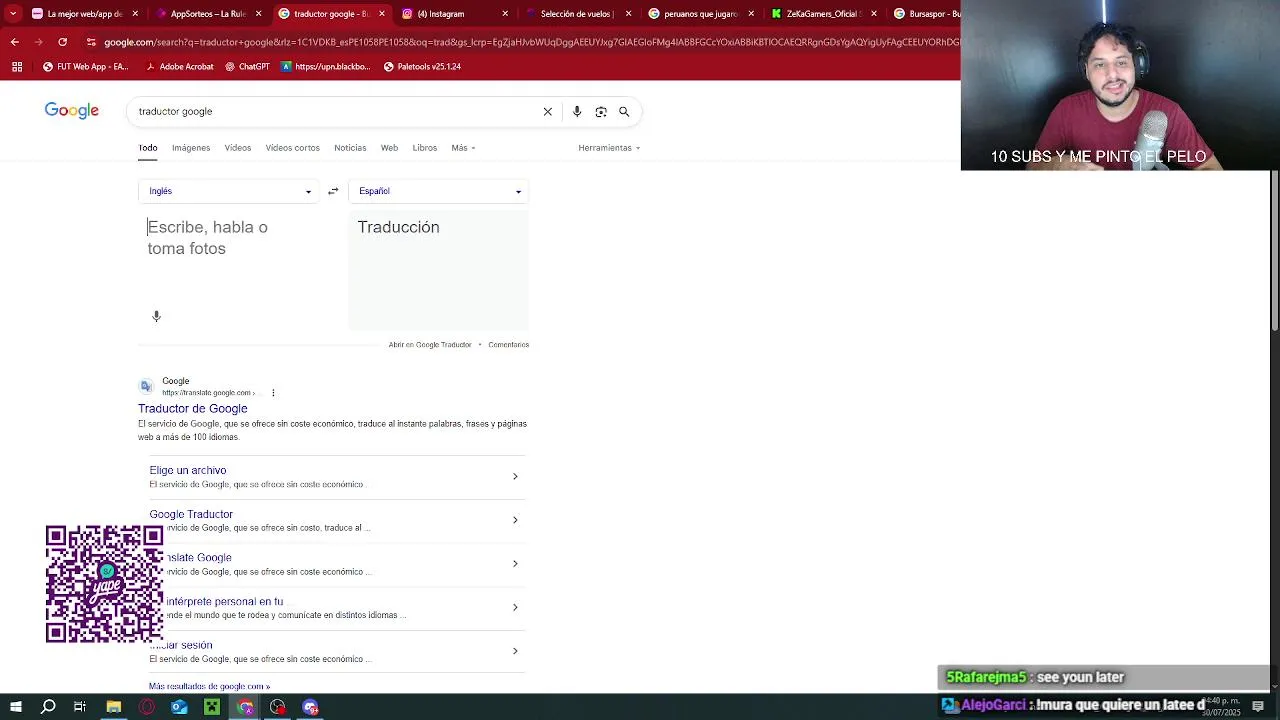Open the Español target language dropdown
This screenshot has width=1280, height=720.
point(438,191)
